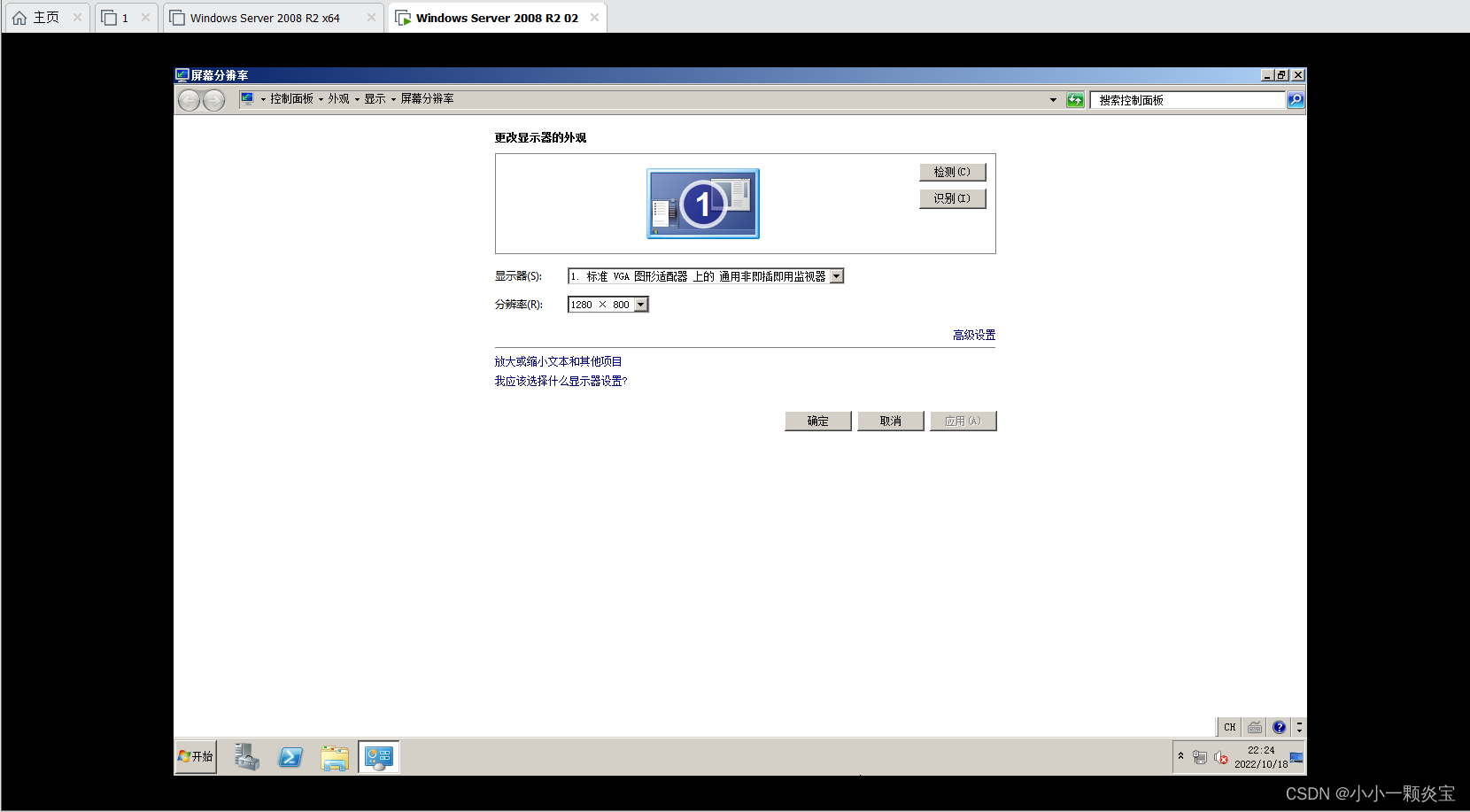Click 显示 in breadcrumb
This screenshot has width=1470, height=812.
(x=375, y=99)
